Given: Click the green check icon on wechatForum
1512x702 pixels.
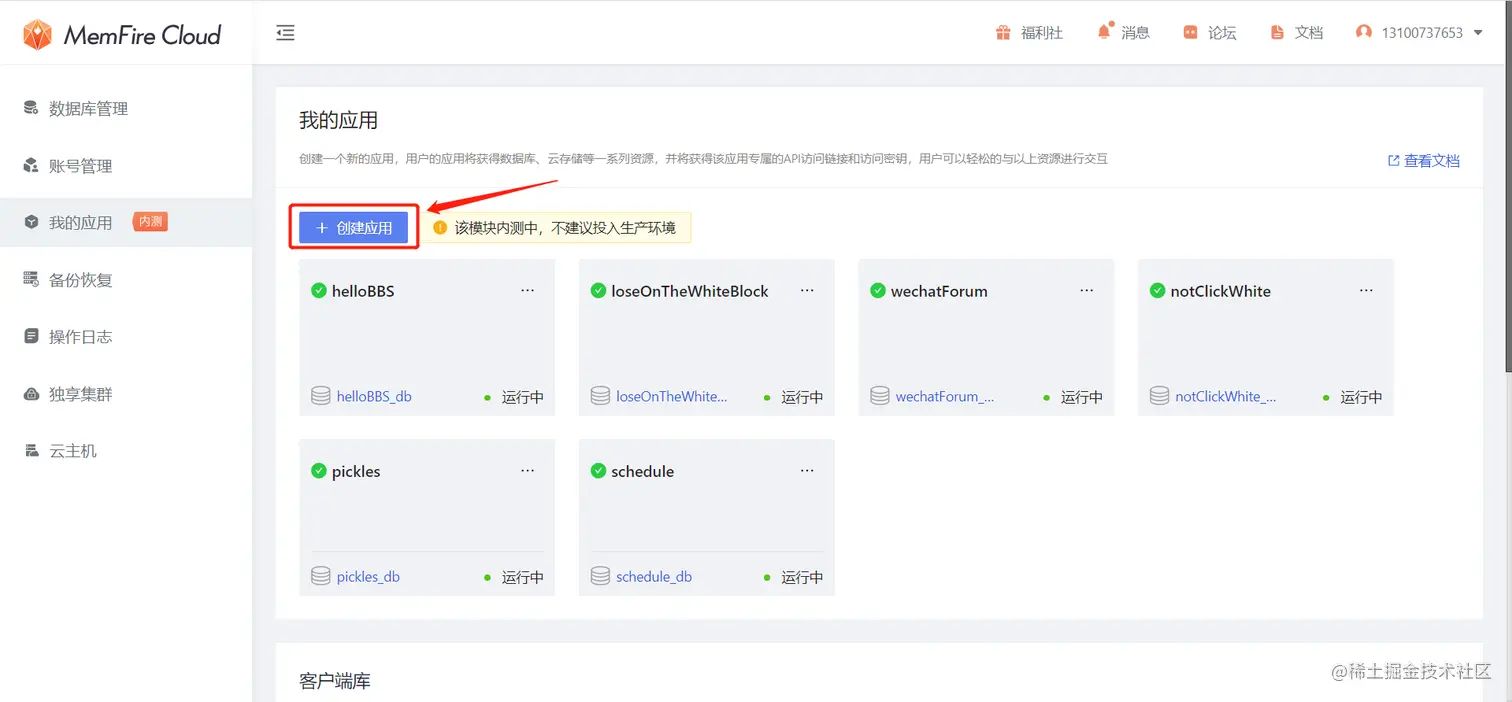Looking at the screenshot, I should click(878, 290).
